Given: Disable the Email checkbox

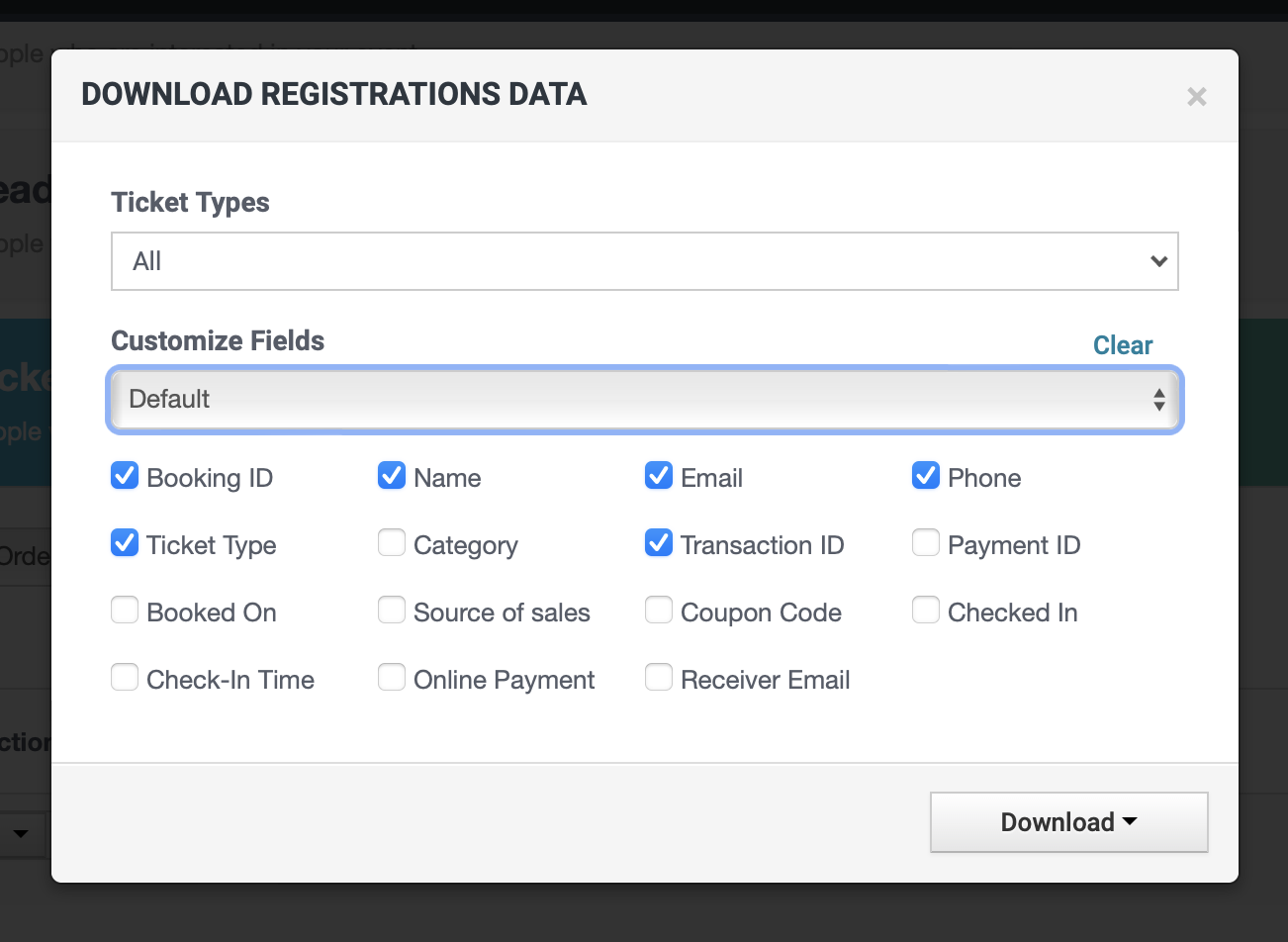Looking at the screenshot, I should pyautogui.click(x=659, y=475).
